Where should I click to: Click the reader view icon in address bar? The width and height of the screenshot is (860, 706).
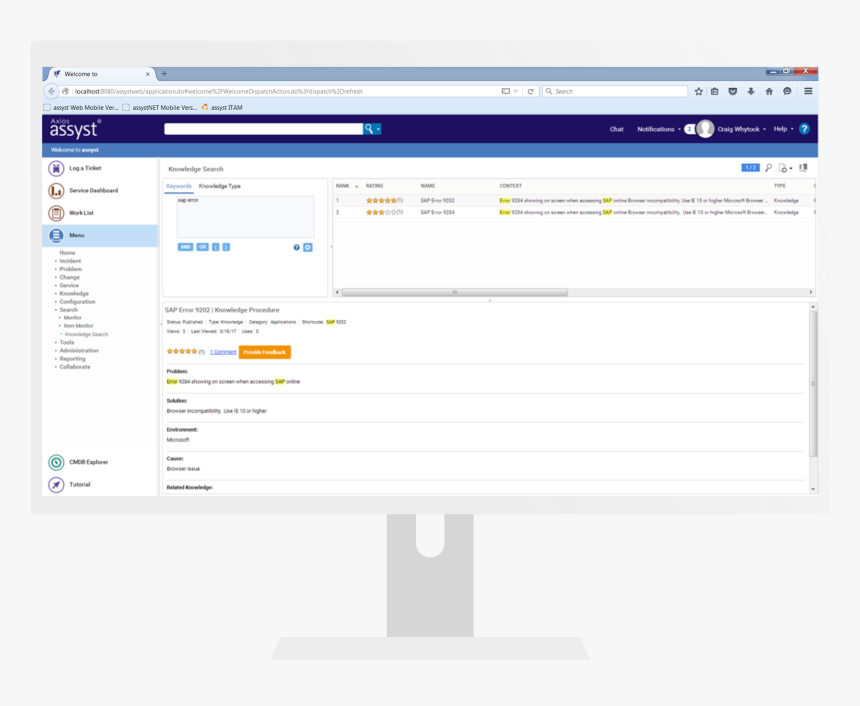tap(506, 92)
